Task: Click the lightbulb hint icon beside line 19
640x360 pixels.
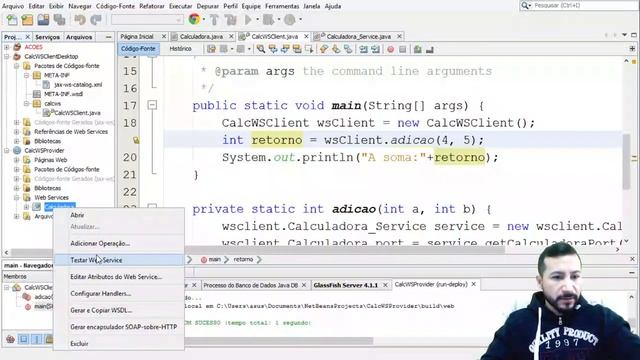Action: [136, 140]
